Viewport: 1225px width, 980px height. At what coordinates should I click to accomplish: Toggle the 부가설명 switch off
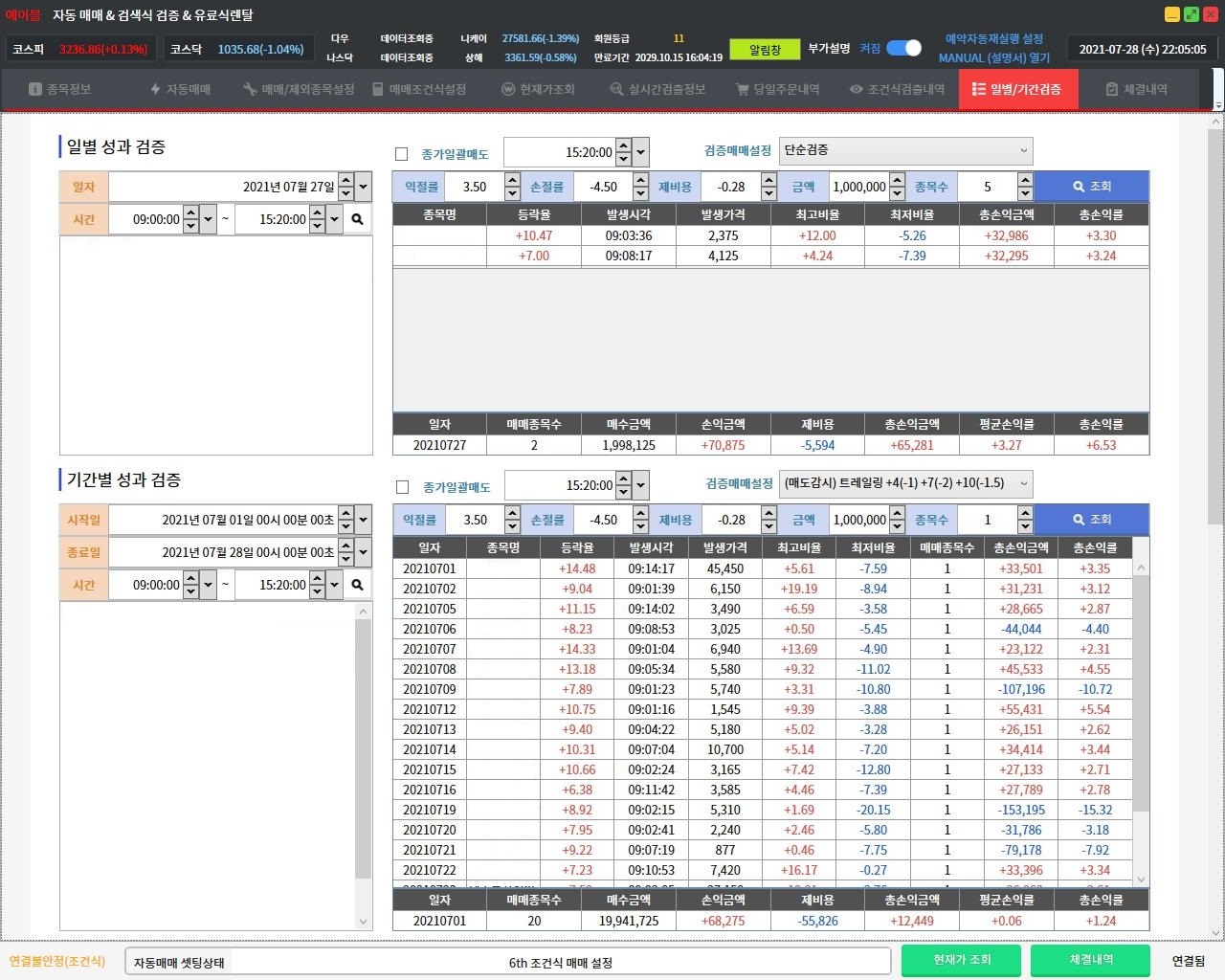coord(903,48)
